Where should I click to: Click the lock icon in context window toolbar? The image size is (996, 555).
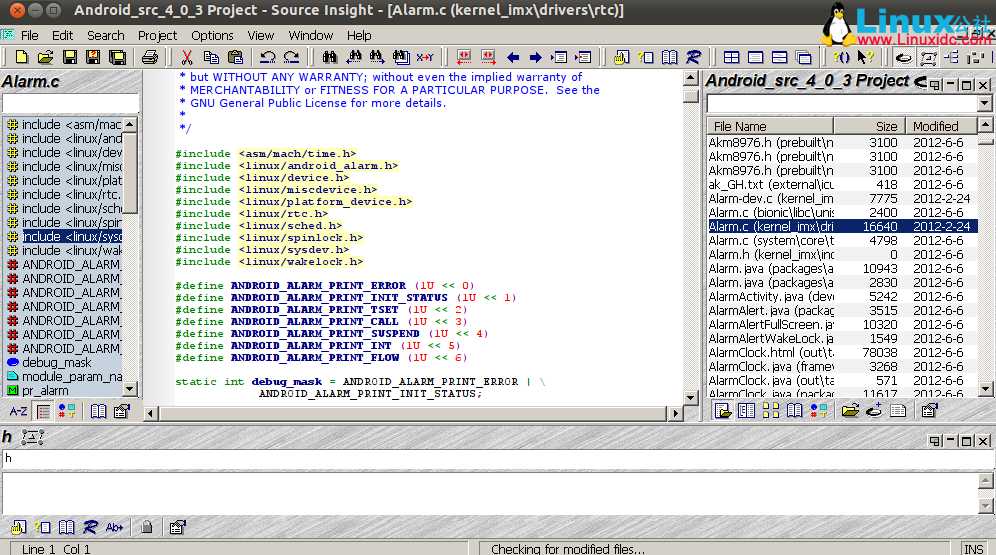tap(147, 526)
